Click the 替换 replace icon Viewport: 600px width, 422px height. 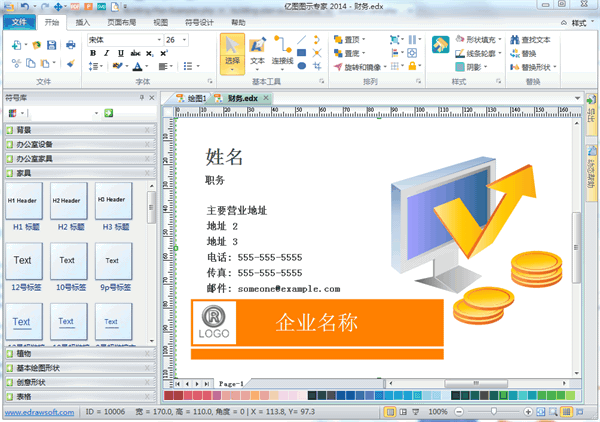click(x=515, y=53)
